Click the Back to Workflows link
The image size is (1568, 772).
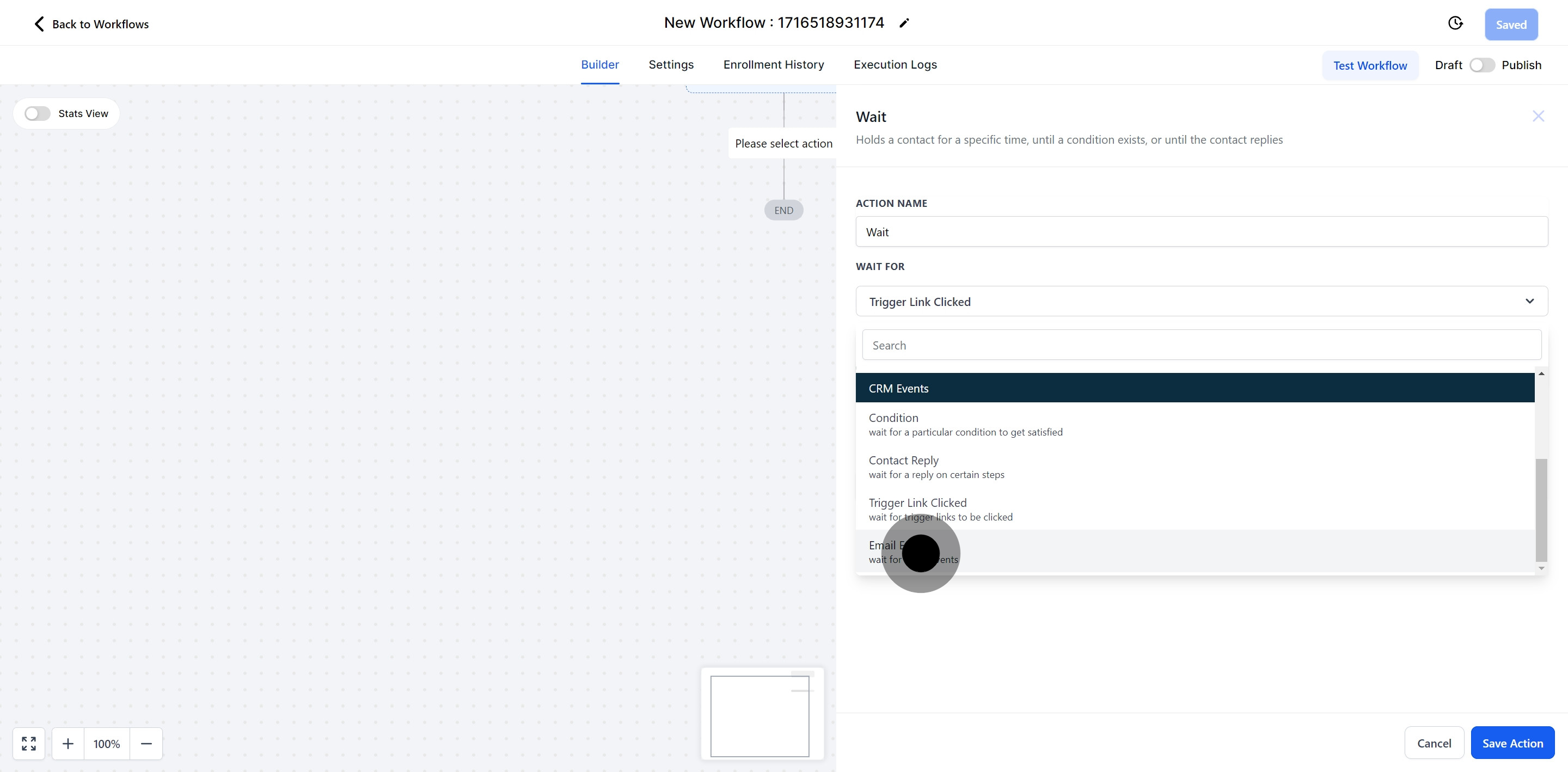[x=100, y=24]
